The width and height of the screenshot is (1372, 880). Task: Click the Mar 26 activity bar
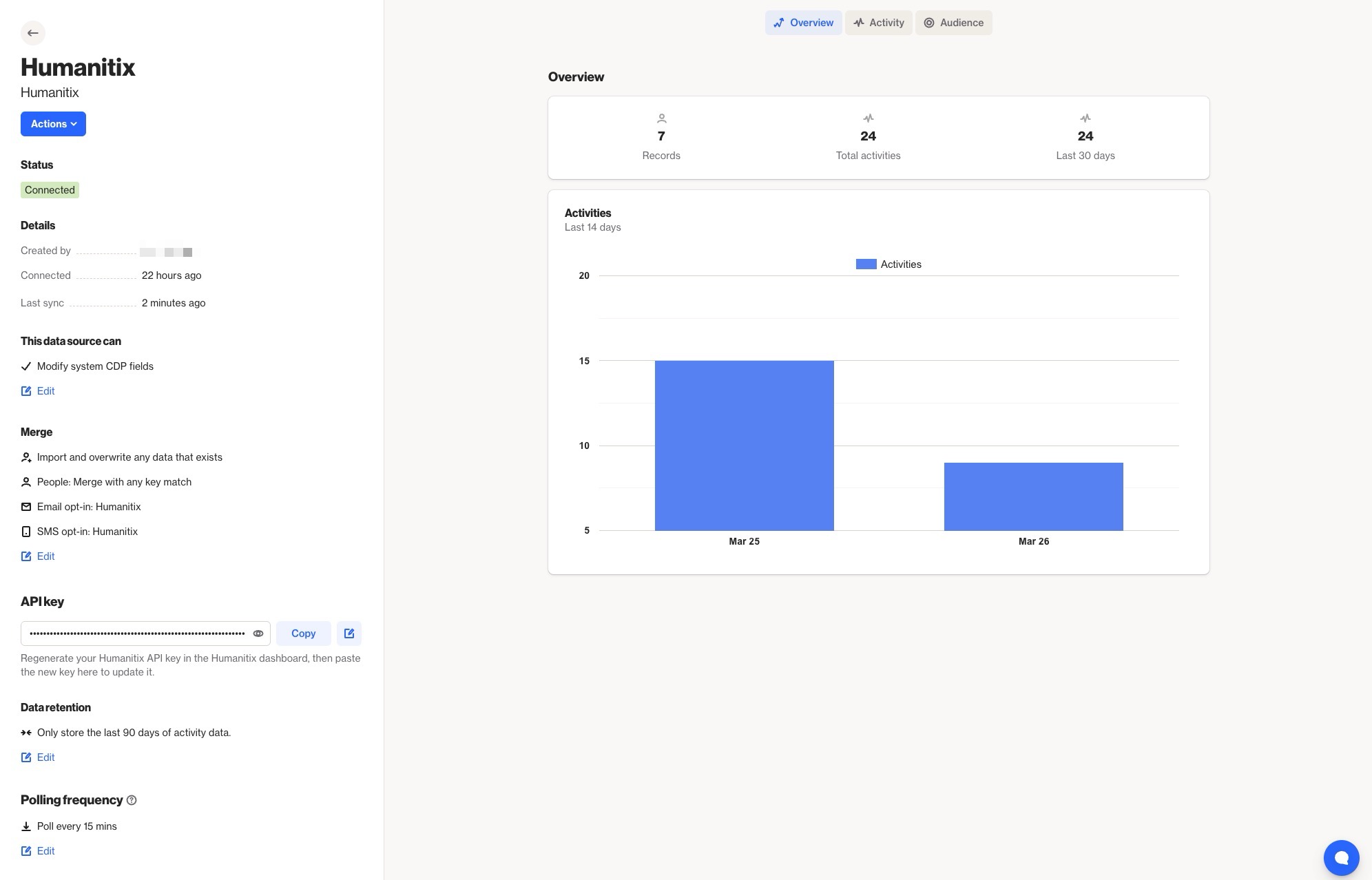1033,496
